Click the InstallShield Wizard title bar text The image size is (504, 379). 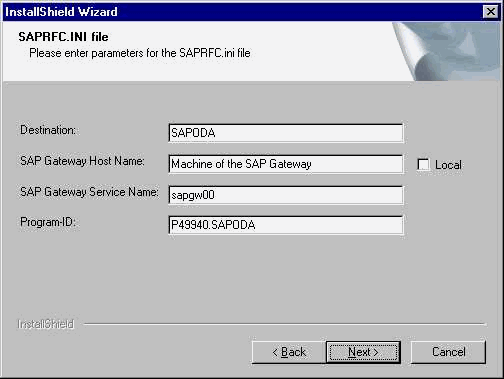tap(61, 12)
